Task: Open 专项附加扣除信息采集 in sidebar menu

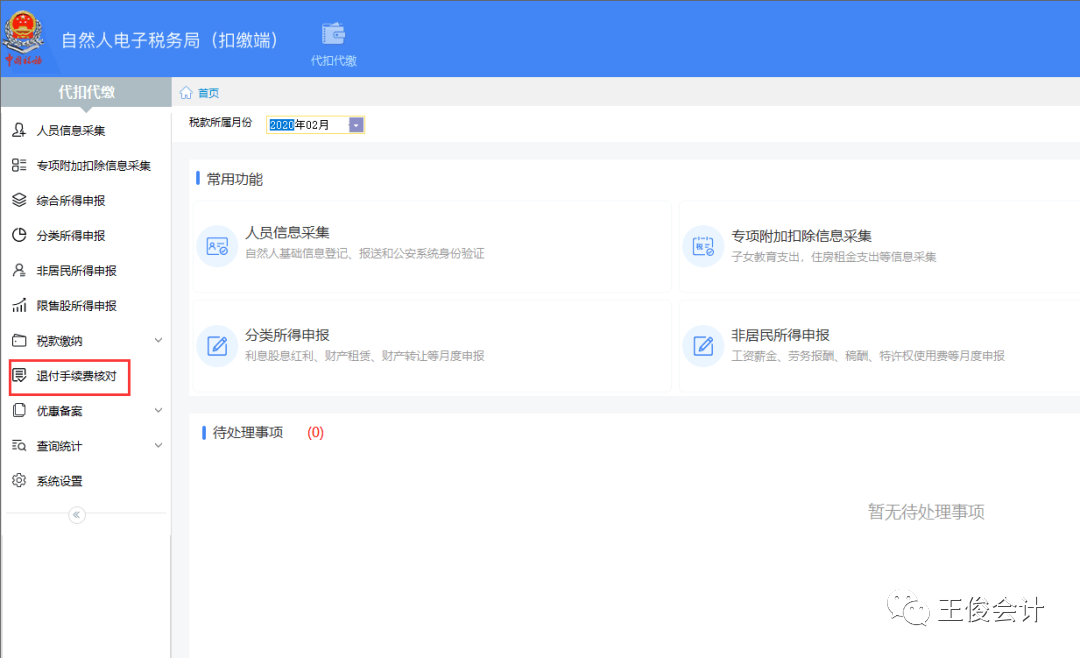Action: pyautogui.click(x=94, y=165)
